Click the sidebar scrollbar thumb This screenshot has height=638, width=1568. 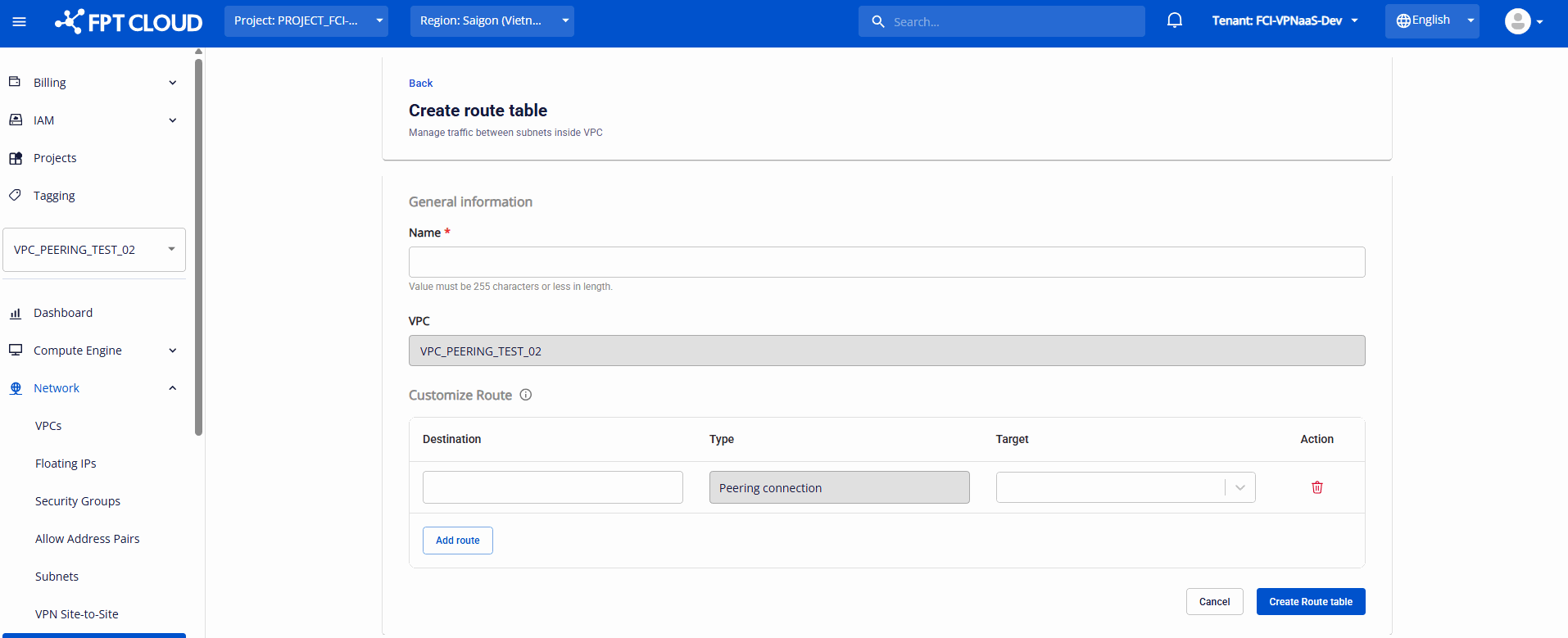198,246
